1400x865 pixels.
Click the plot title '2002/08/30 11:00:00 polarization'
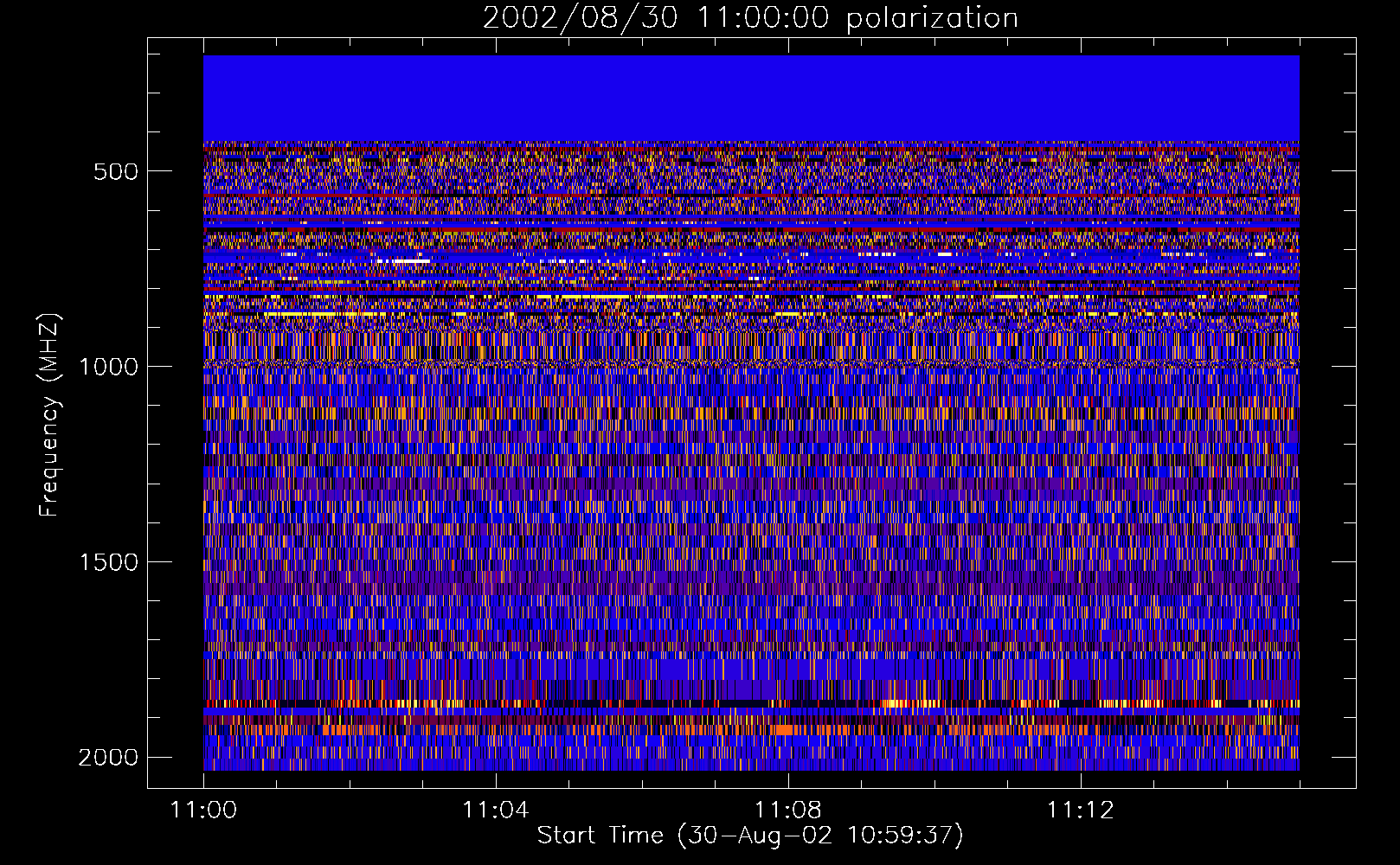tap(750, 18)
